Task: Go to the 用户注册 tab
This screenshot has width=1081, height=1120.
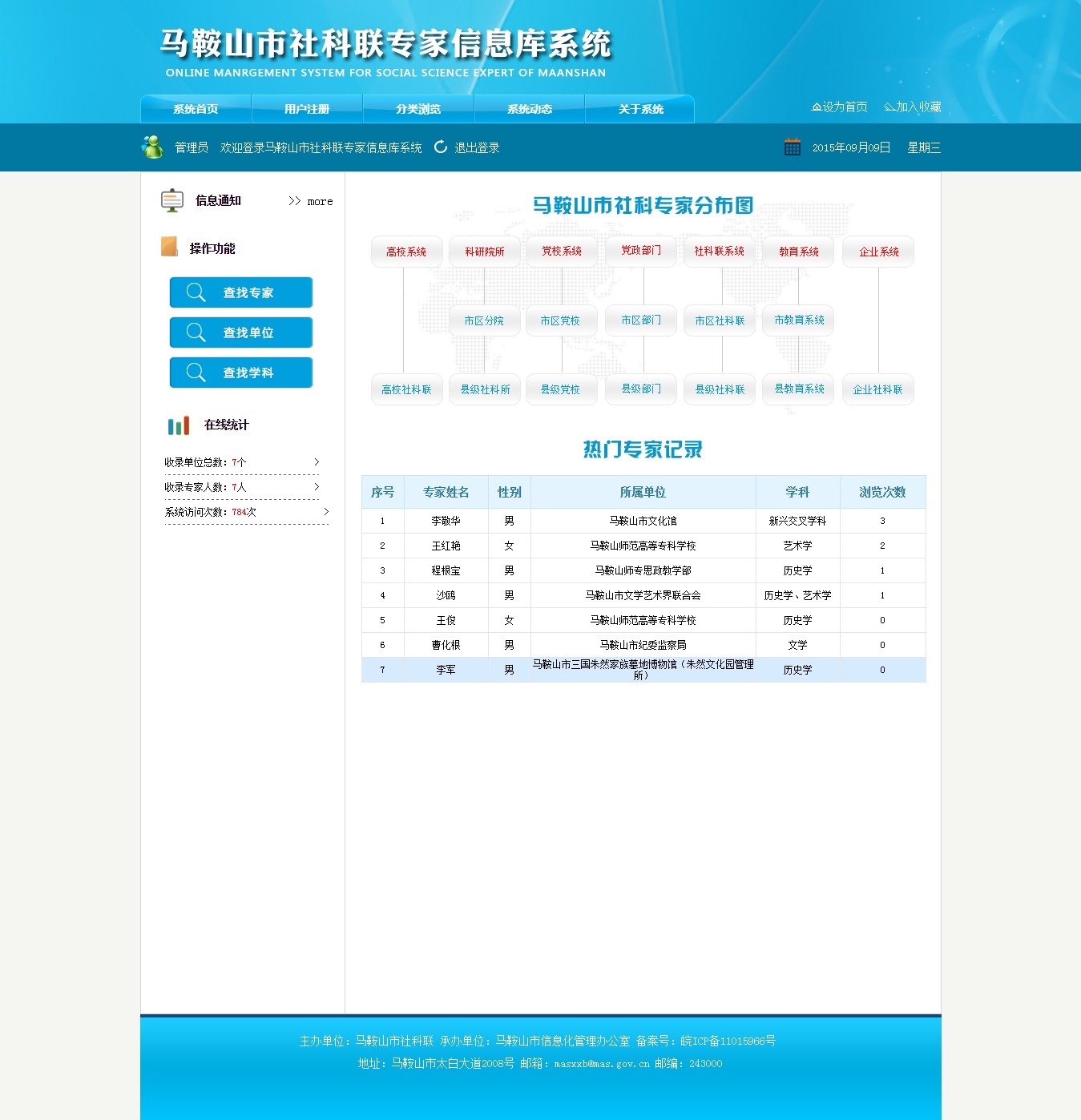Action: tap(307, 109)
